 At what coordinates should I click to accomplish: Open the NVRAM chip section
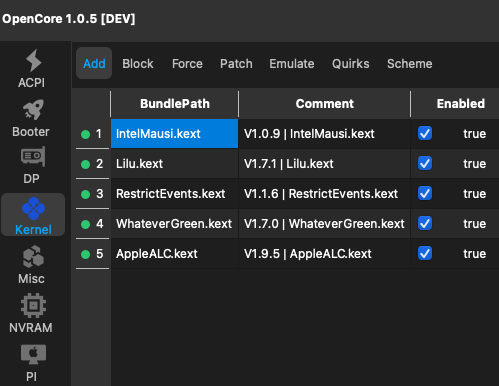(x=31, y=313)
